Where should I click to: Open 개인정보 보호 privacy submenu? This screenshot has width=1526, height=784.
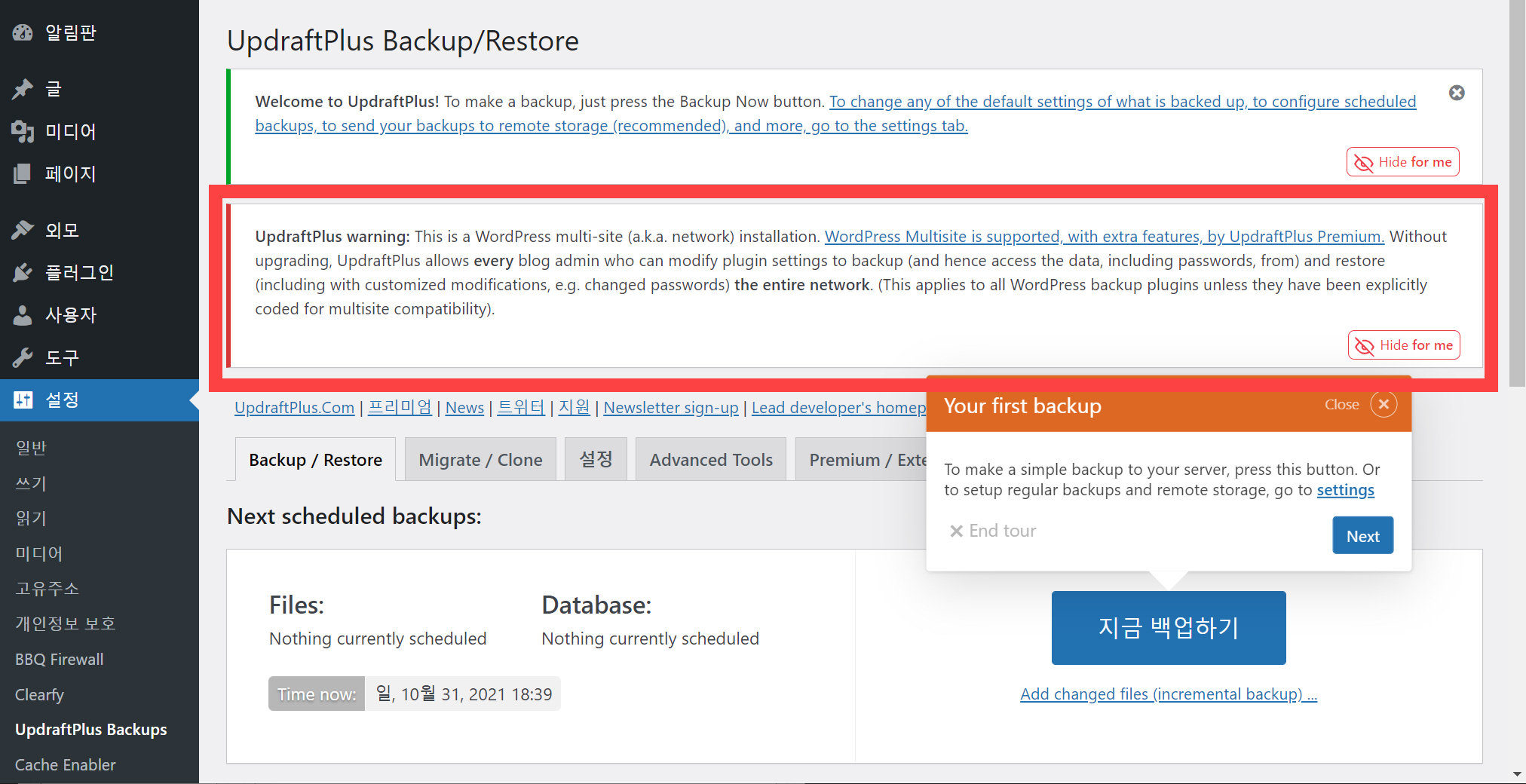[x=66, y=623]
